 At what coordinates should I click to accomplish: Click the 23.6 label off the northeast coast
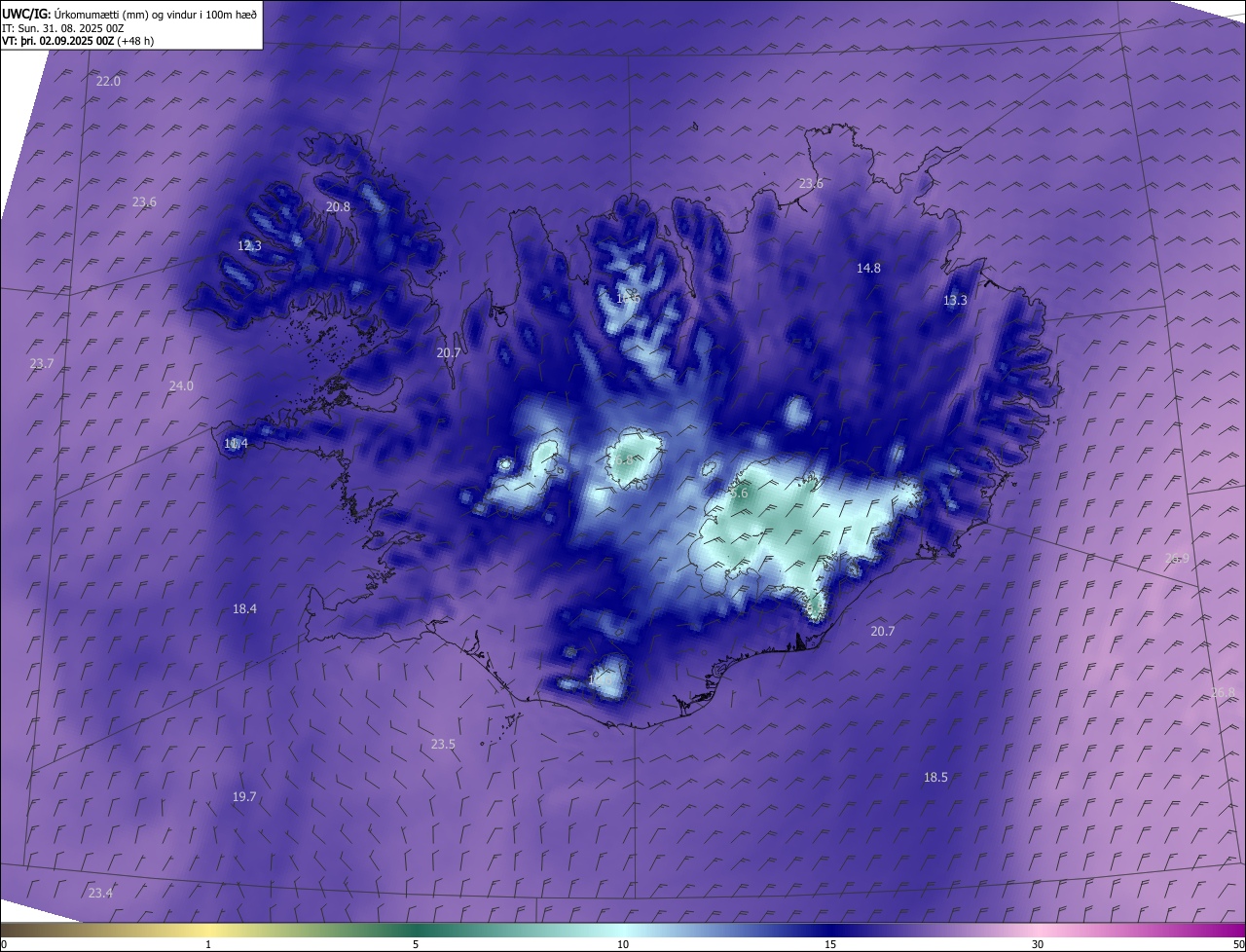pyautogui.click(x=811, y=184)
